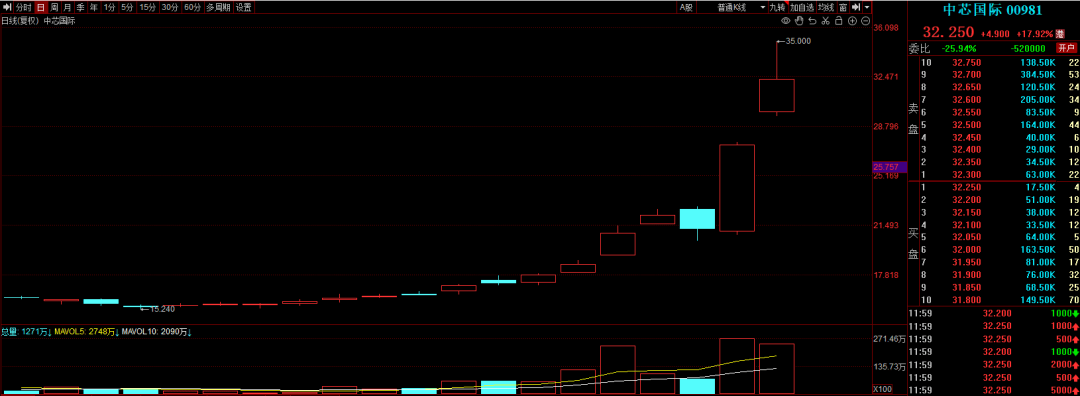
Task: Open the 普通K线 chart type dropdown
Action: point(731,7)
